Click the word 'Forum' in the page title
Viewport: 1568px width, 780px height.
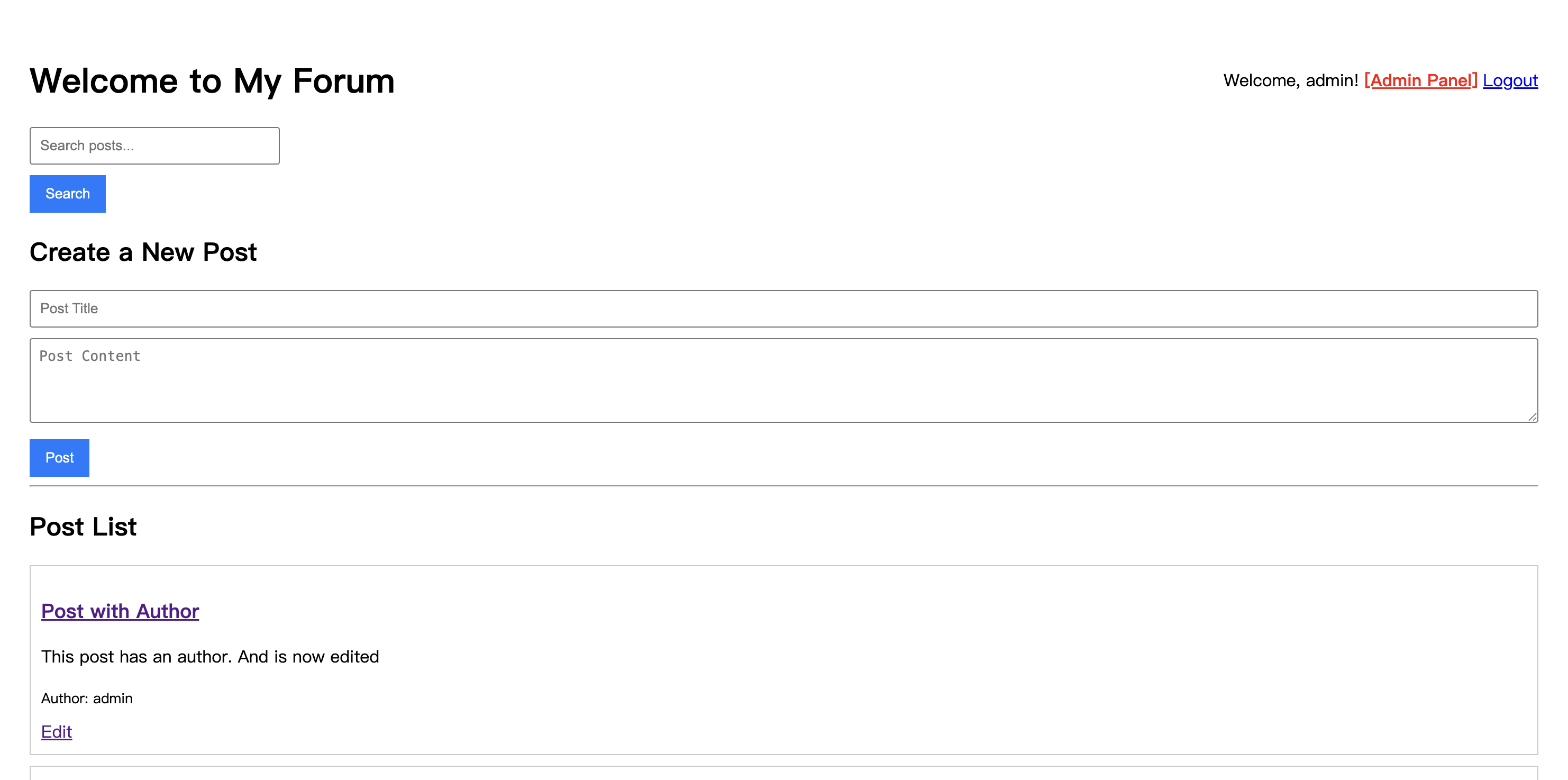coord(343,81)
